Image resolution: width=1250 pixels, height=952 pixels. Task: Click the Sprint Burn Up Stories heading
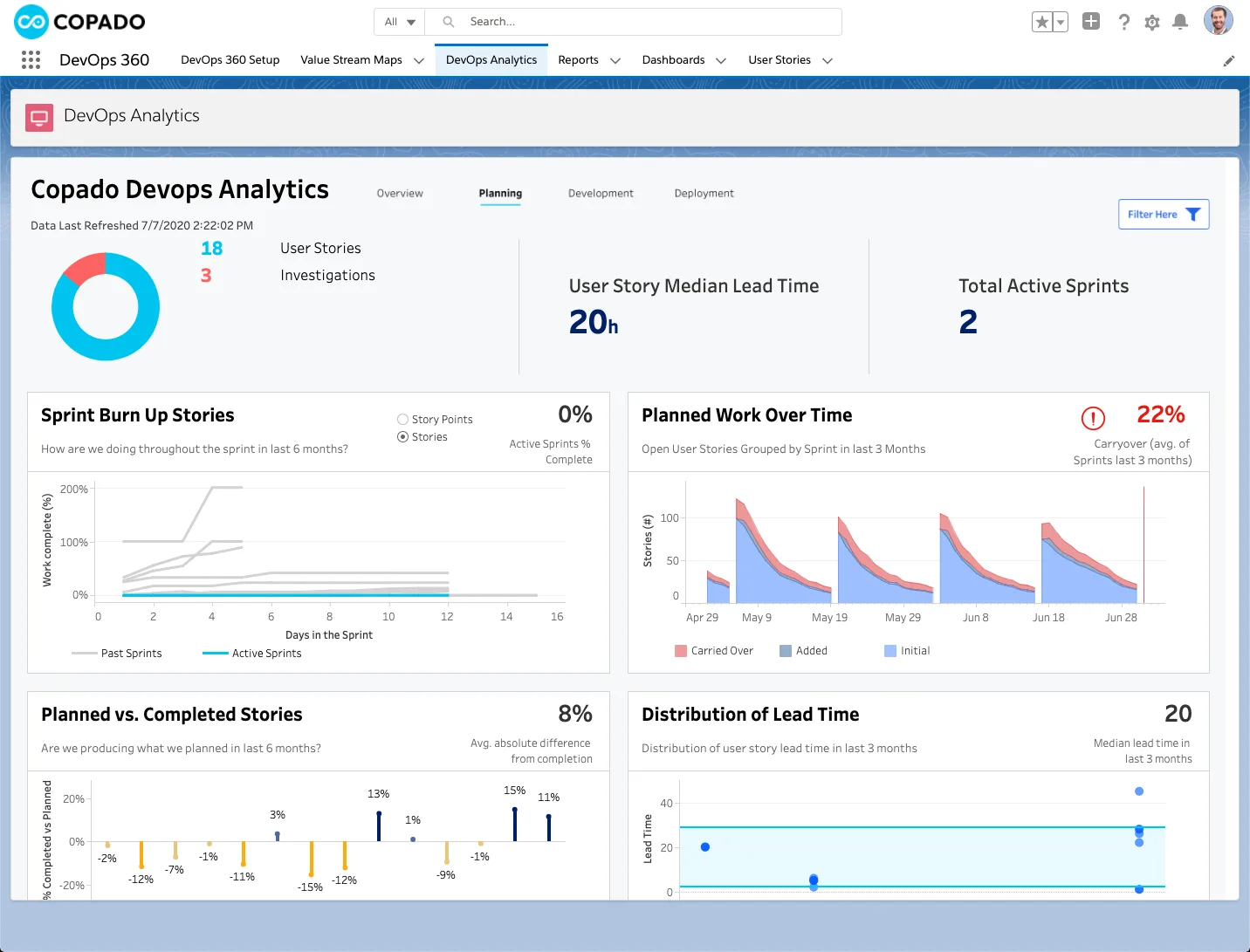[138, 415]
